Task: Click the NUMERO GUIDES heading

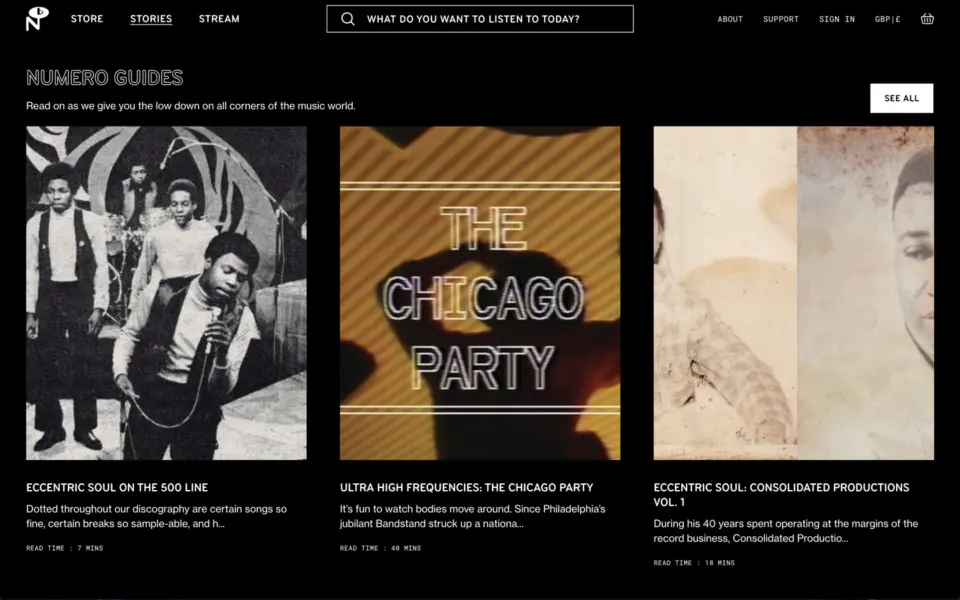Action: click(104, 77)
